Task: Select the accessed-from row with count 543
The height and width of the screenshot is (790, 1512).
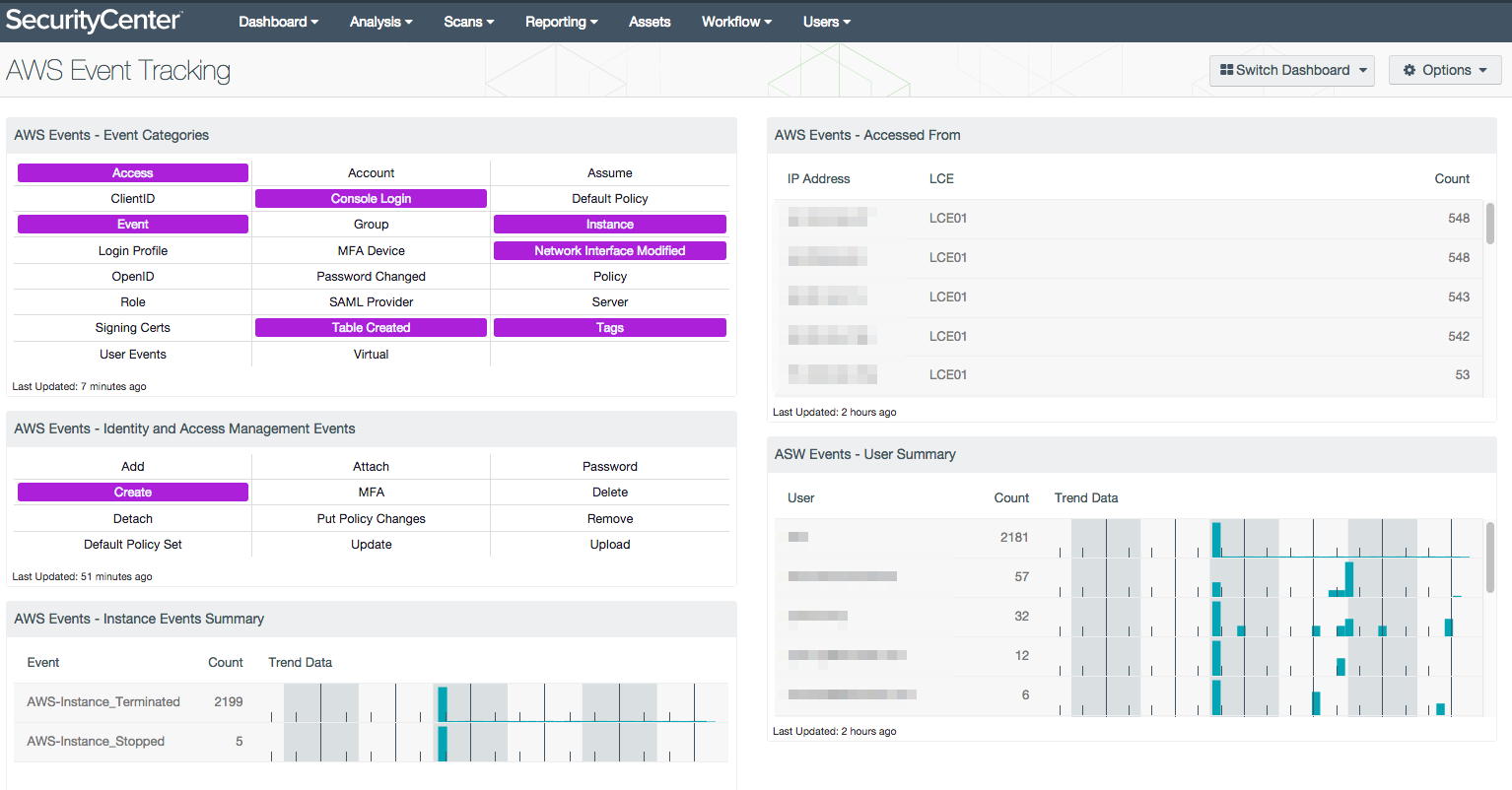Action: (x=1129, y=297)
